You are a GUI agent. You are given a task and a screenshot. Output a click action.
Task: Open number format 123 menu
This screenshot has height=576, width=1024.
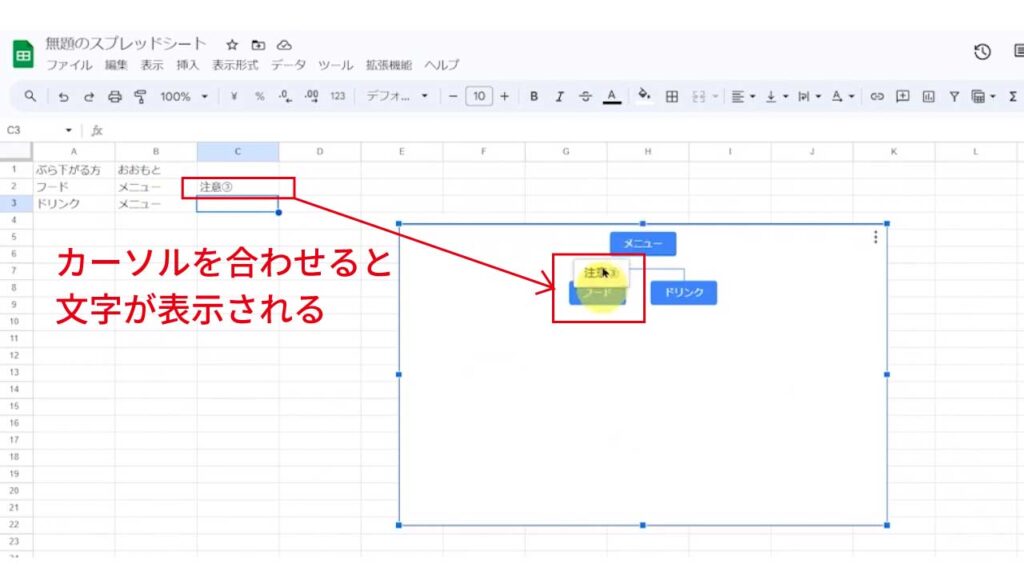(x=337, y=97)
